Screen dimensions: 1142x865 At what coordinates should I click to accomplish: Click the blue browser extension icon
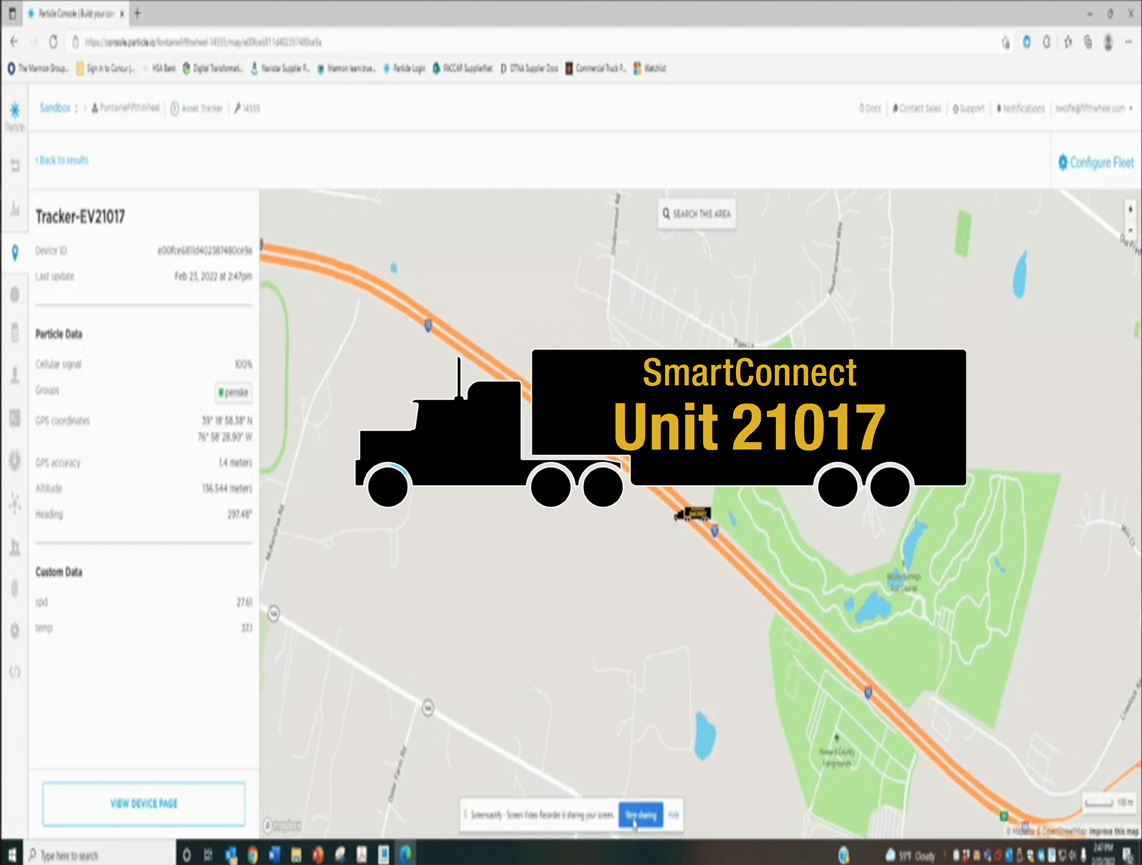tap(1026, 42)
